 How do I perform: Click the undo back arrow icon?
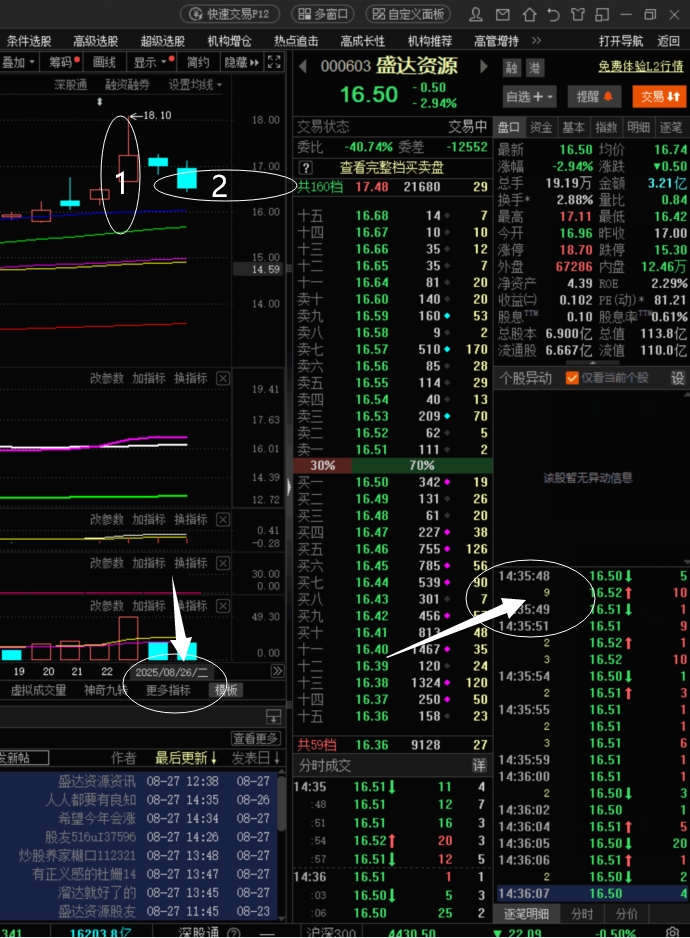(x=554, y=14)
